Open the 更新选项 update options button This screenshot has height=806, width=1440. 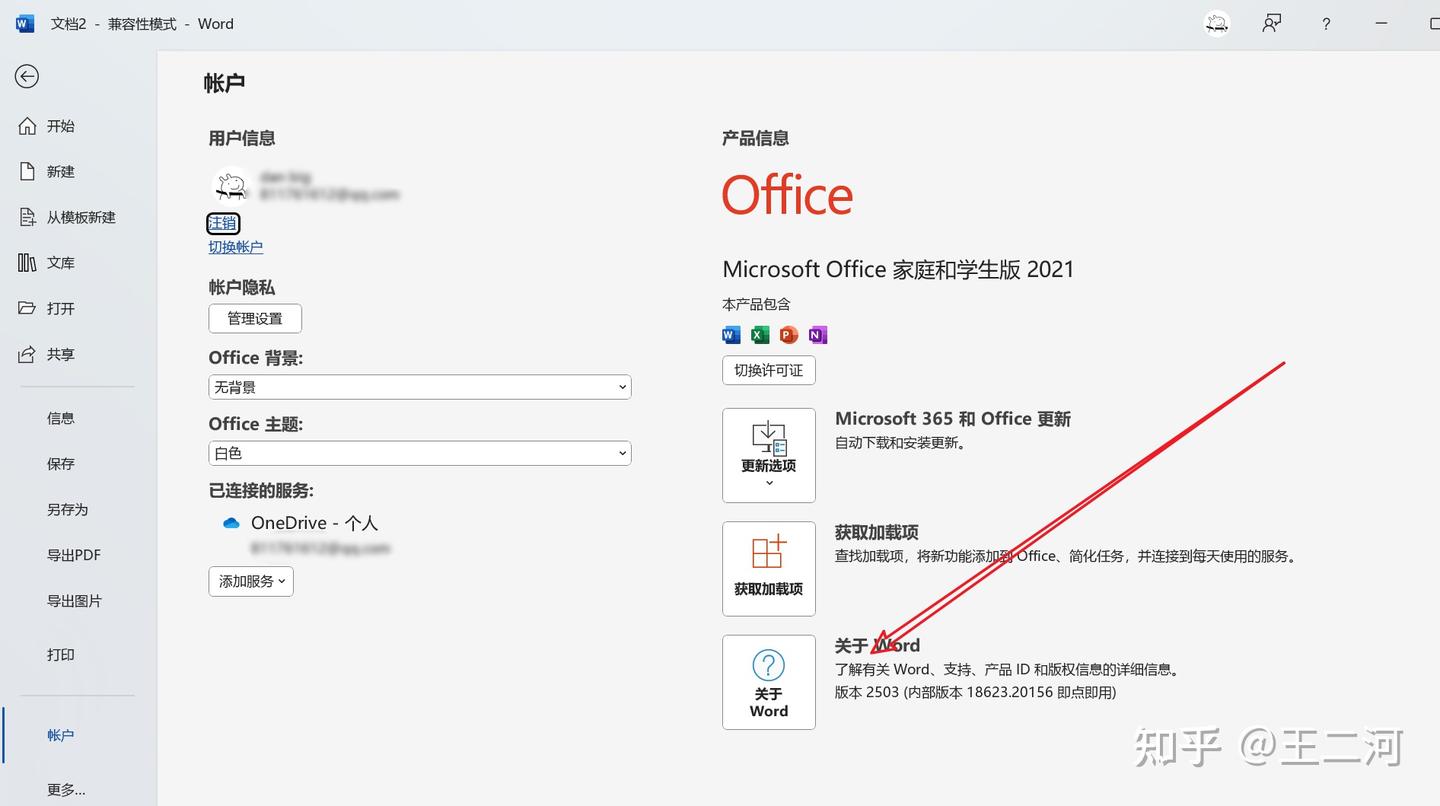tap(769, 455)
